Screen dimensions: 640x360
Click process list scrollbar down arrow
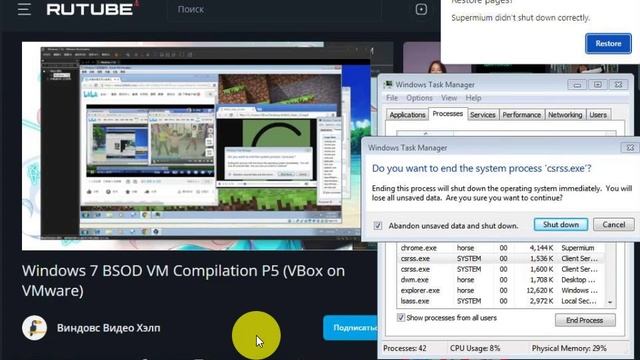coord(610,302)
